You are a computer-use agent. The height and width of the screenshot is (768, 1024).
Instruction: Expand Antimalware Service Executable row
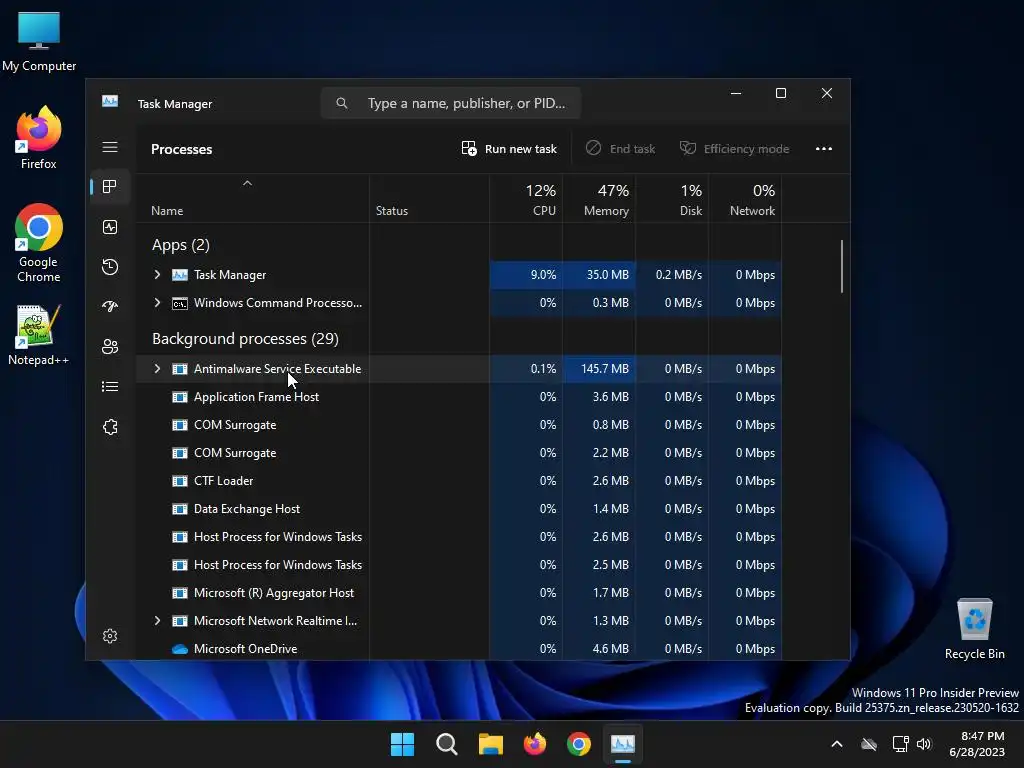[157, 369]
